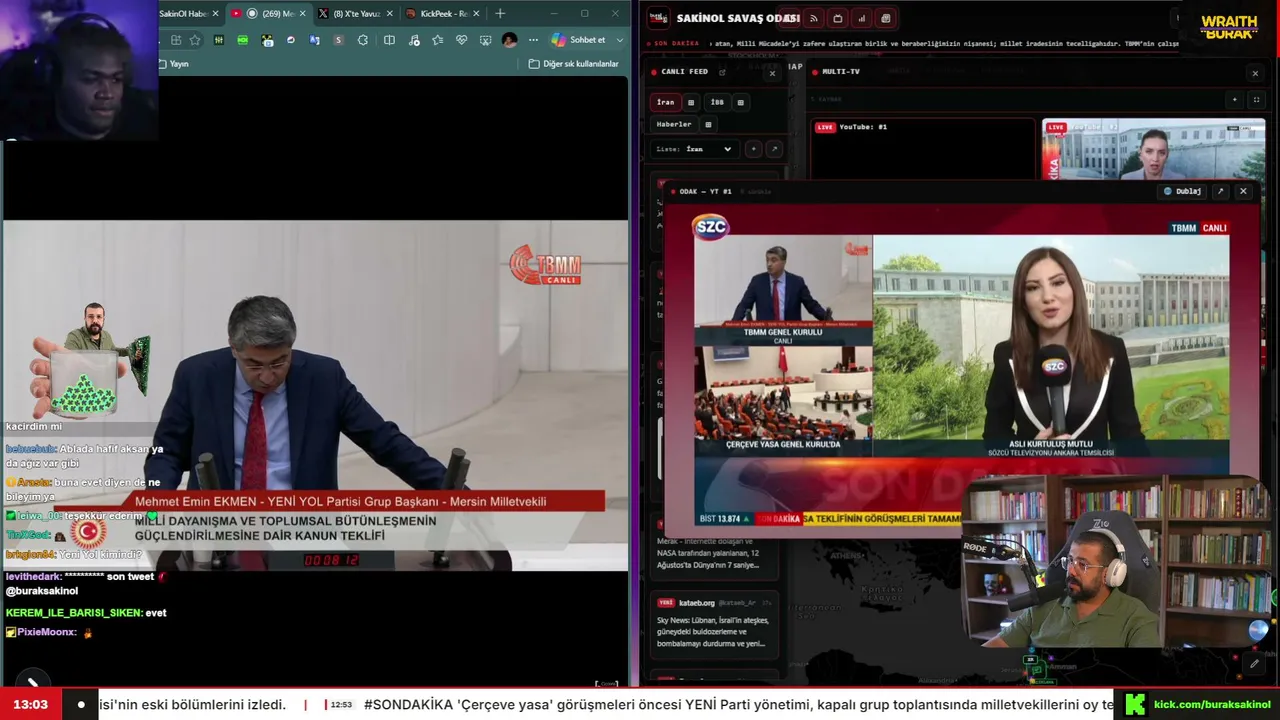This screenshot has height=720, width=1280.
Task: Close the Odak YT #1 player
Action: (1243, 191)
